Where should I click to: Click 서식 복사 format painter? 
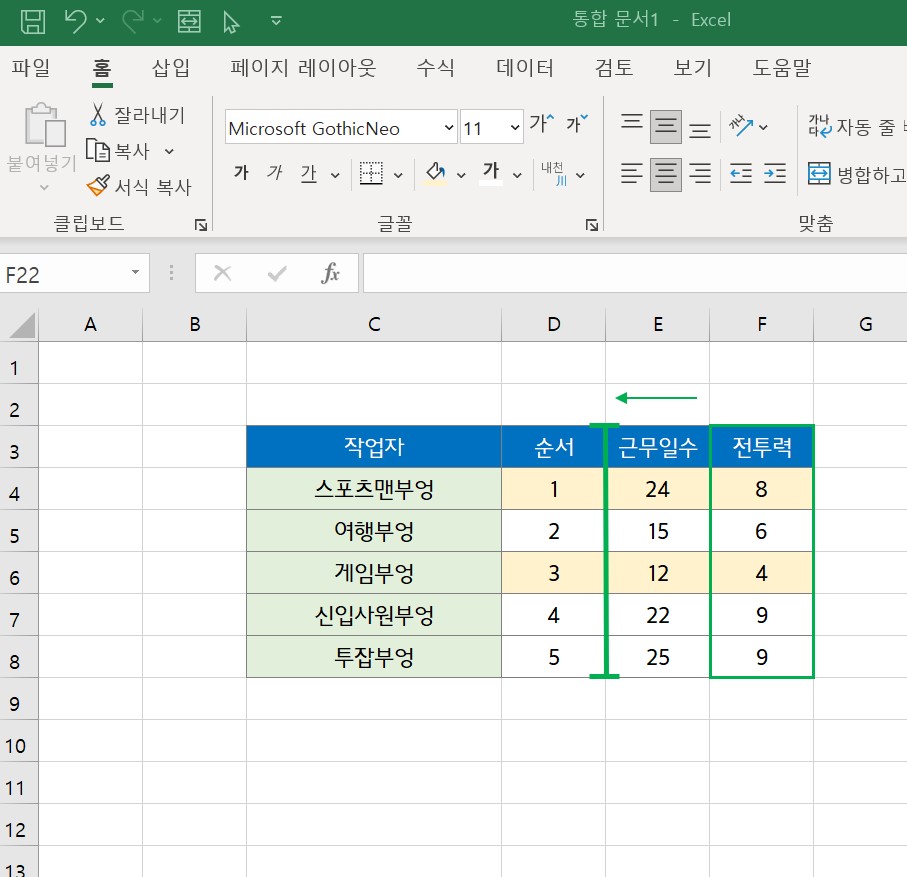tap(139, 186)
